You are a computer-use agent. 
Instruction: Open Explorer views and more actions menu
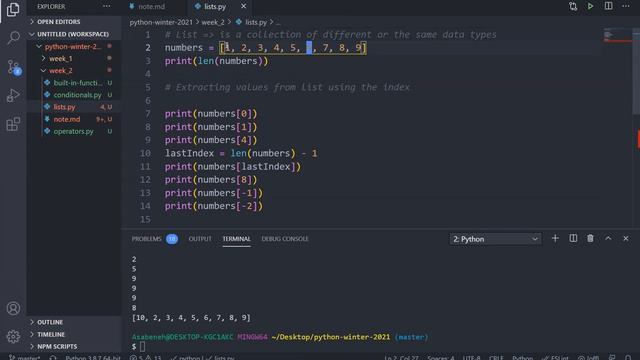[107, 7]
